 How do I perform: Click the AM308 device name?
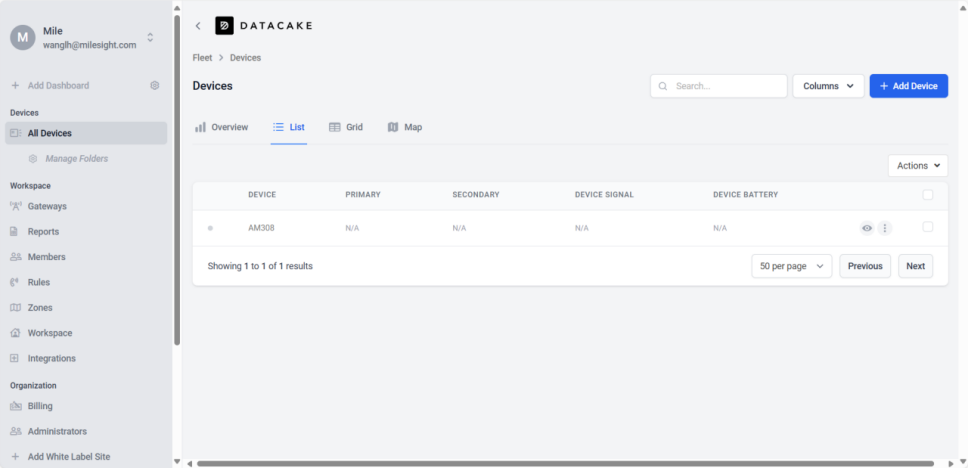261,228
